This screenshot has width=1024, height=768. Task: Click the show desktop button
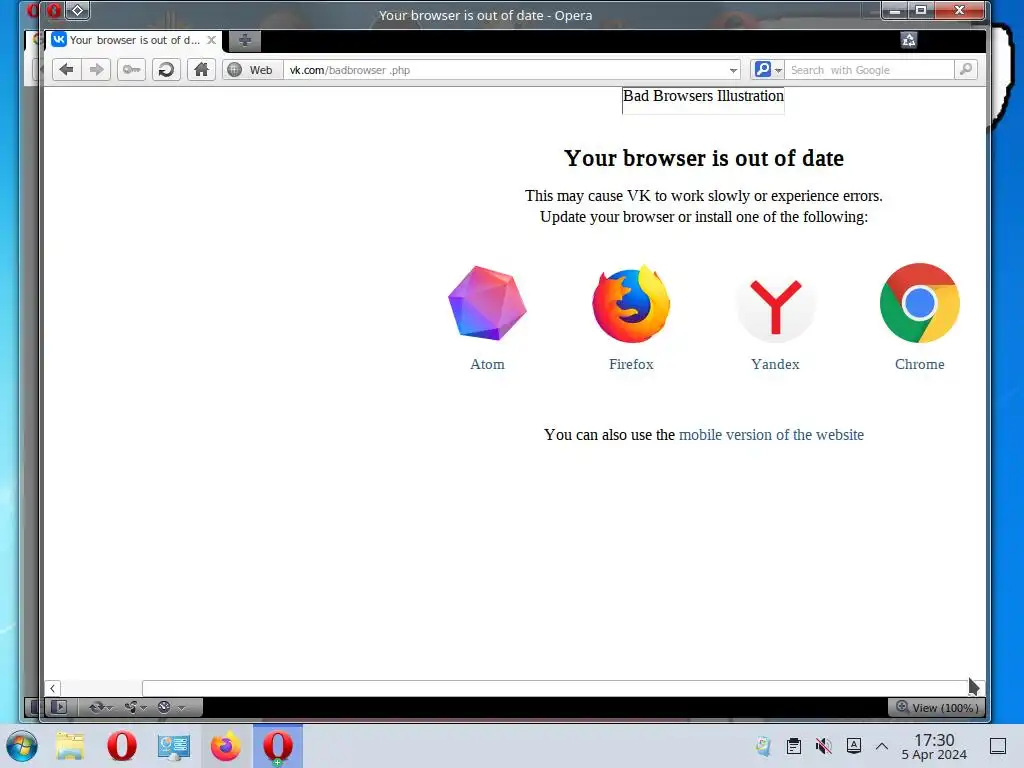998,746
